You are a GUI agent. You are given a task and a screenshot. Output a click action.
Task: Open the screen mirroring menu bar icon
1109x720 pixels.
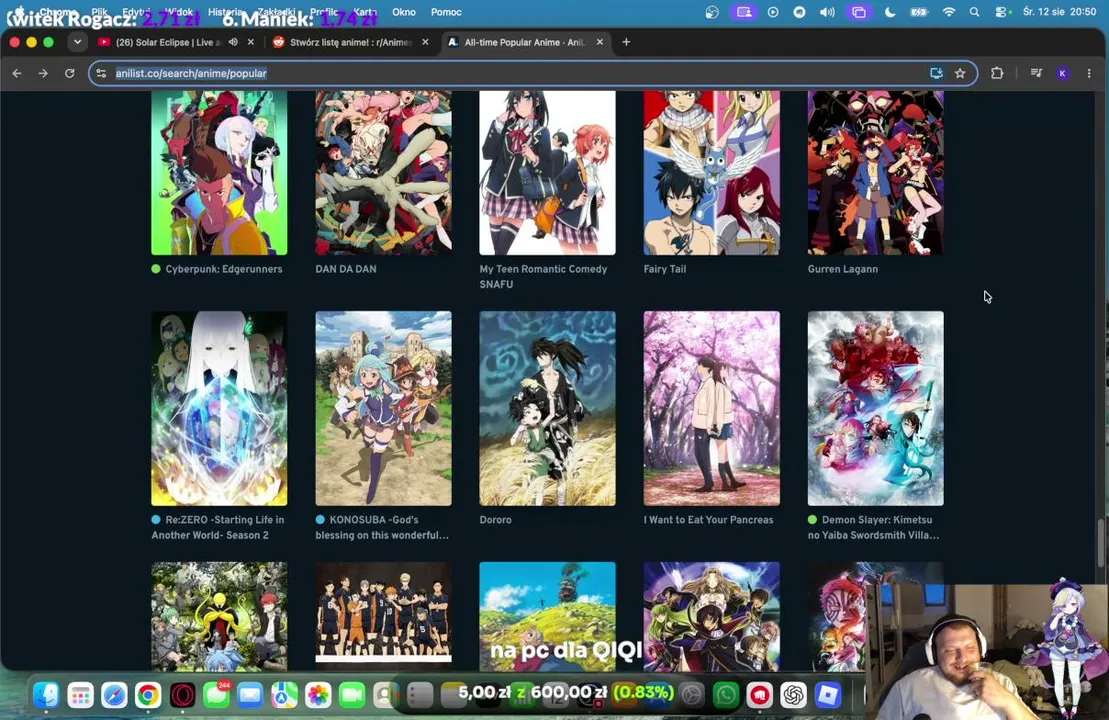tap(858, 12)
